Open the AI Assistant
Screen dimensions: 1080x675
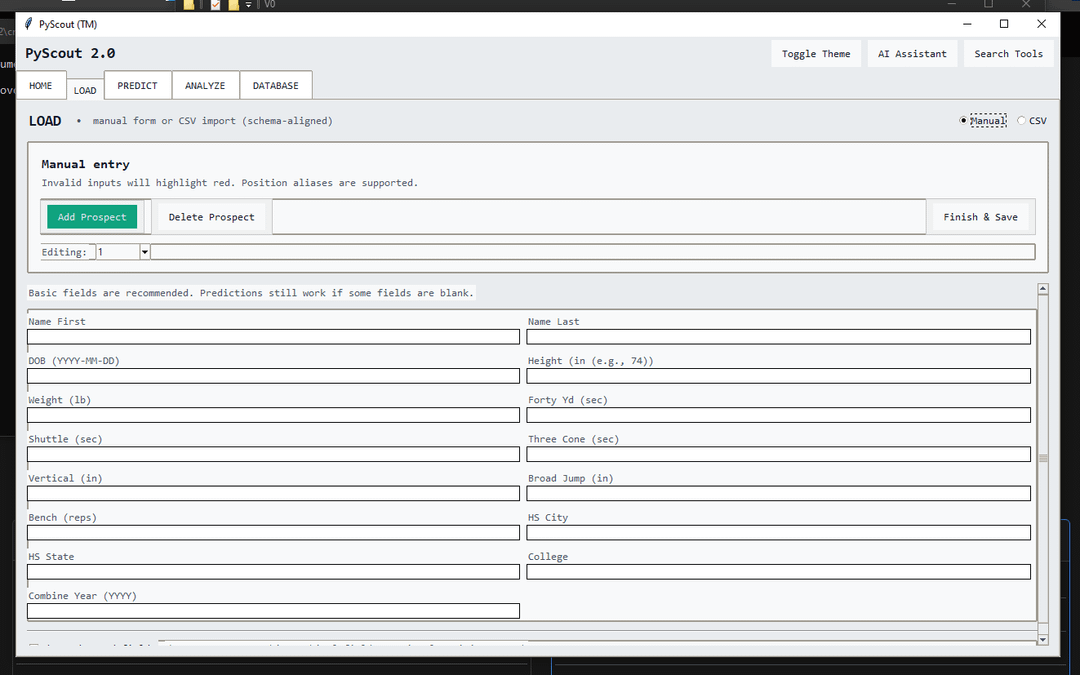[x=912, y=54]
